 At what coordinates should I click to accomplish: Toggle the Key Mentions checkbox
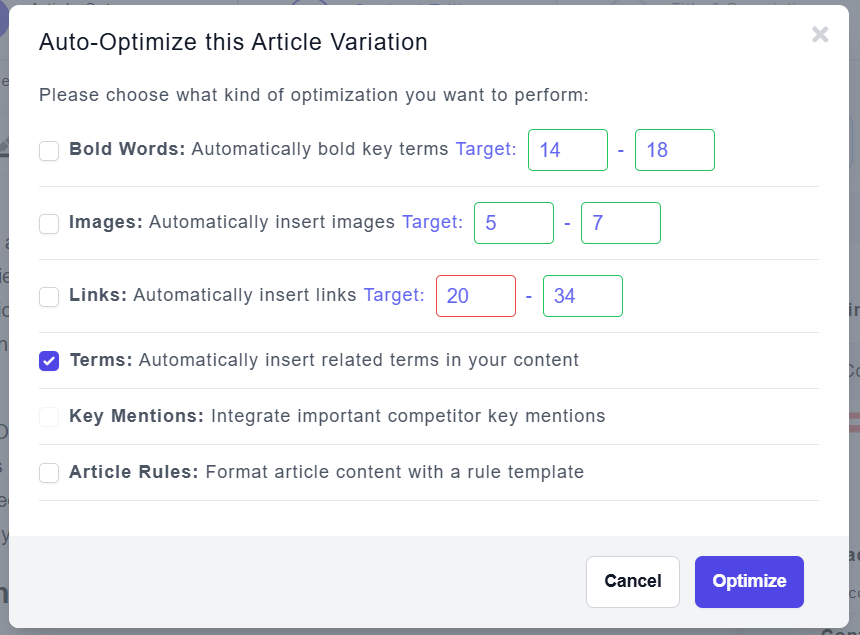coord(49,417)
